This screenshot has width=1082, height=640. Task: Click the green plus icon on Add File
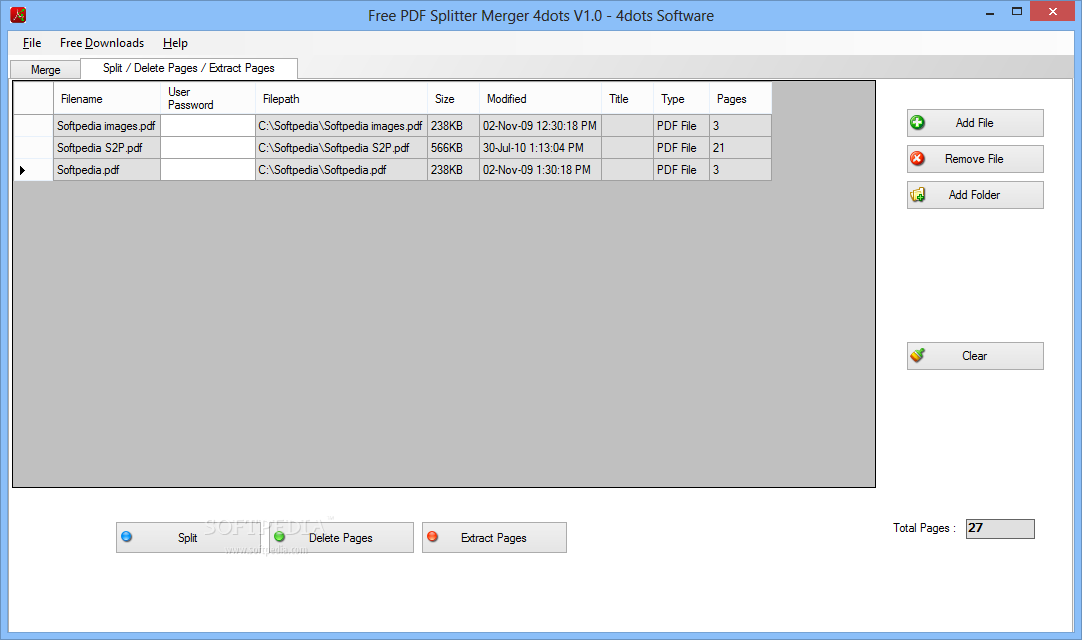click(x=917, y=123)
